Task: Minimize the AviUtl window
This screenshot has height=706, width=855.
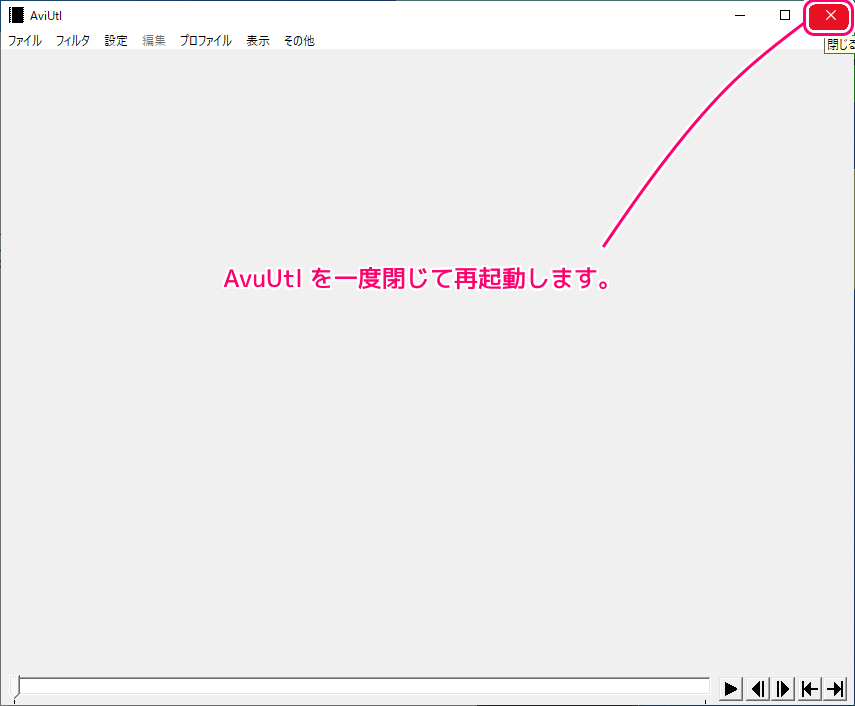Action: point(740,15)
